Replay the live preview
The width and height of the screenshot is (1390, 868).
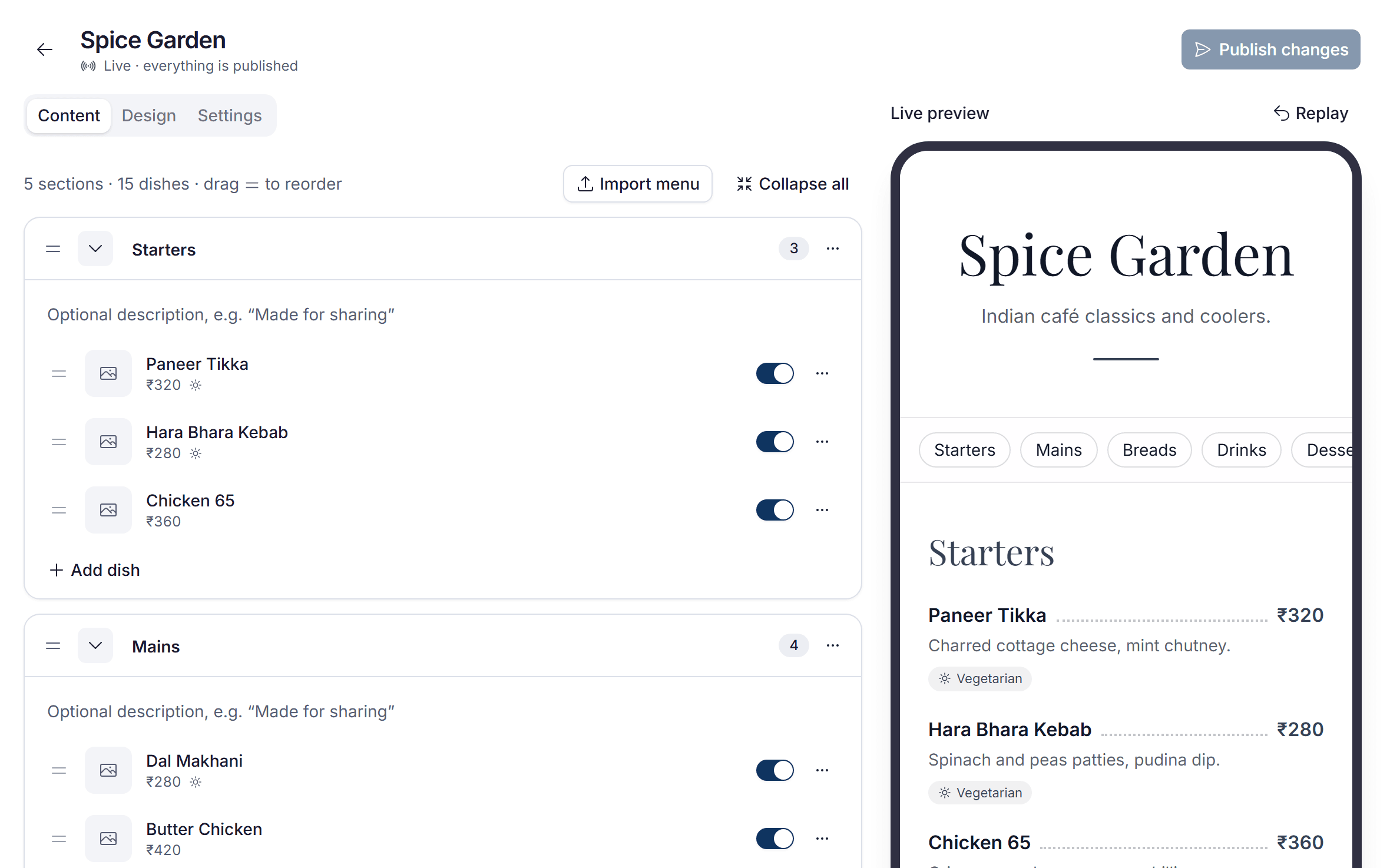pyautogui.click(x=1311, y=113)
